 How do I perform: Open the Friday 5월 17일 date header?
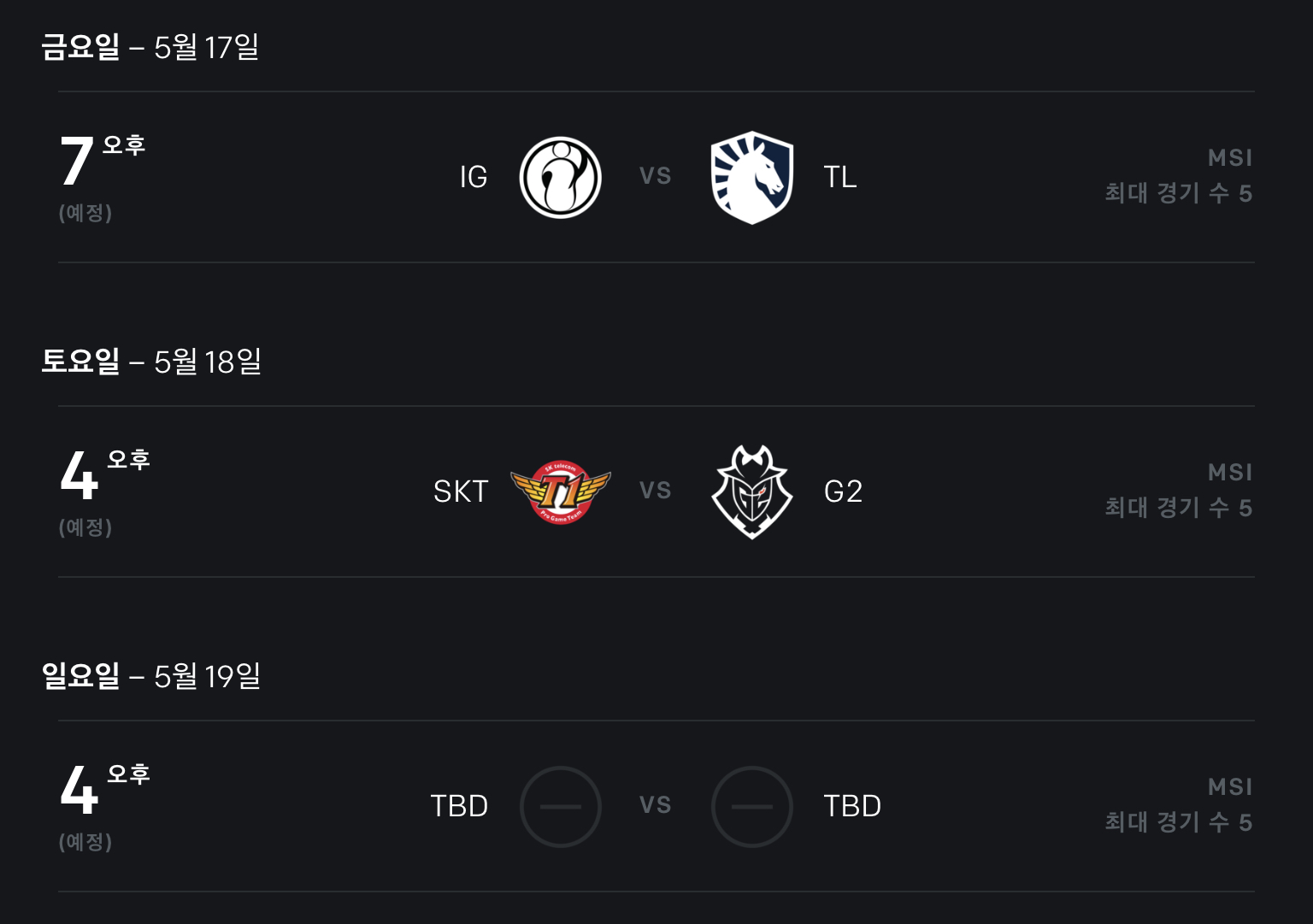[x=150, y=47]
